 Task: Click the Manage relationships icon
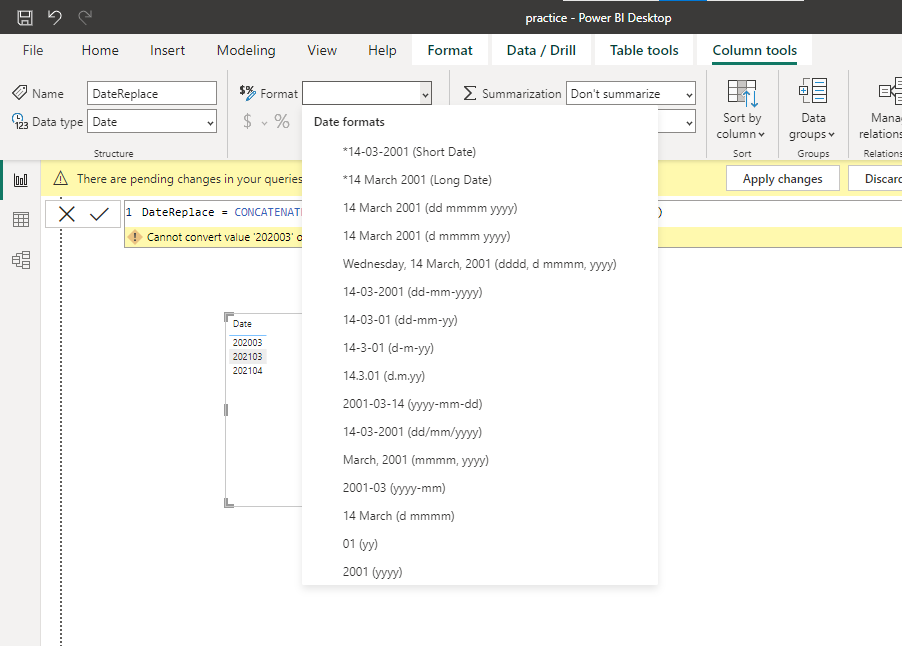click(890, 91)
